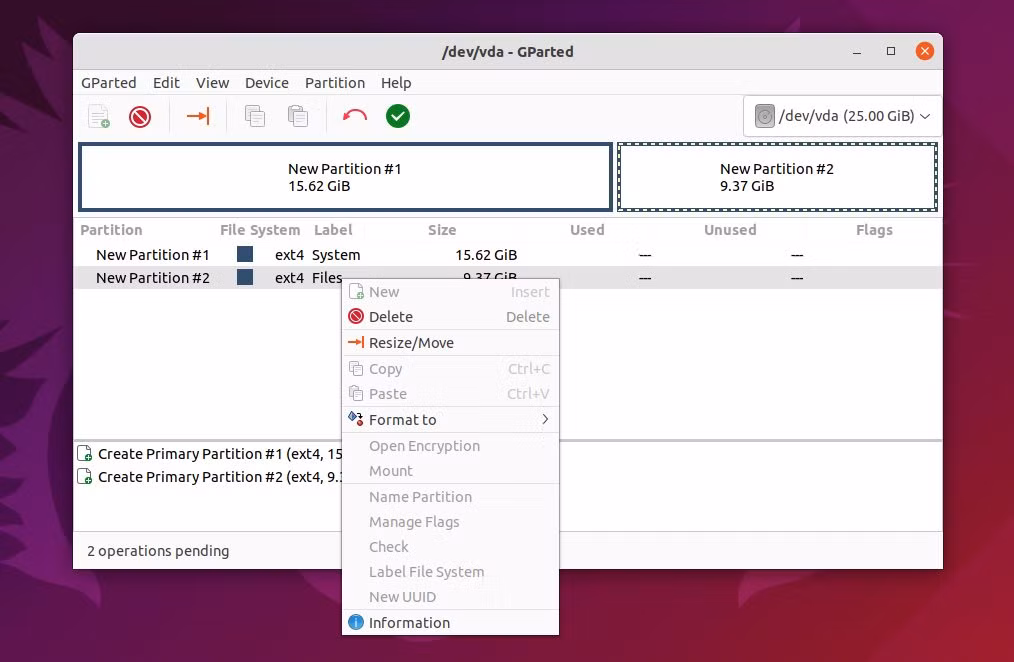Viewport: 1014px width, 662px height.
Task: Select the New Partition #1 table row name
Action: 153,255
